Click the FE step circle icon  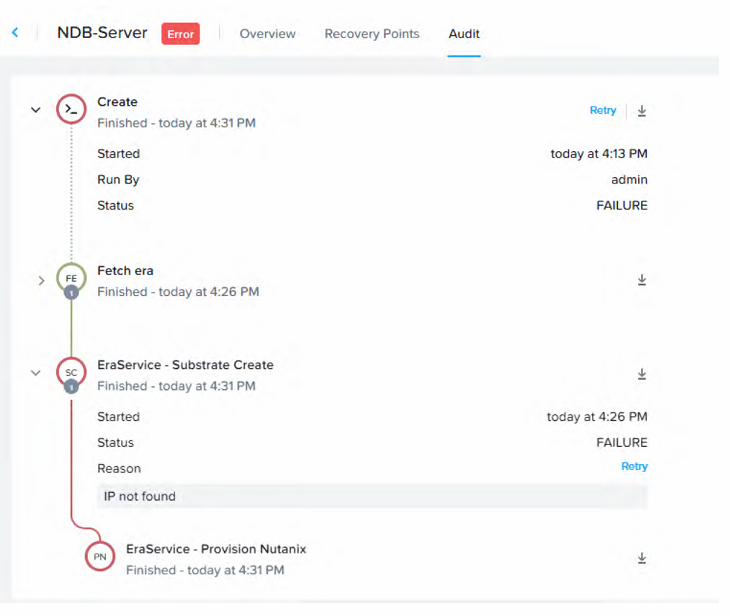click(71, 279)
